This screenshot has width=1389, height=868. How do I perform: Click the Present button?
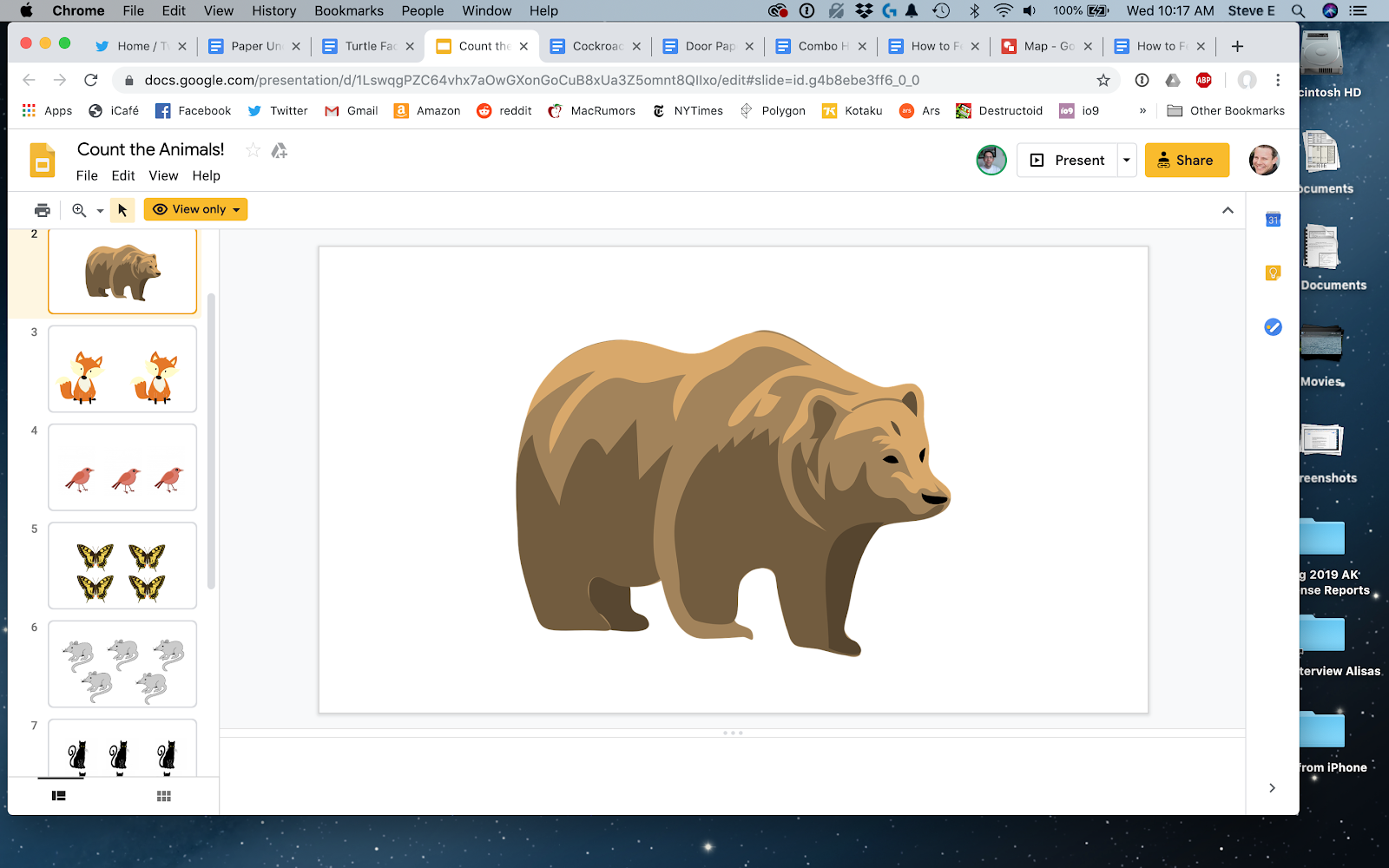click(x=1067, y=160)
